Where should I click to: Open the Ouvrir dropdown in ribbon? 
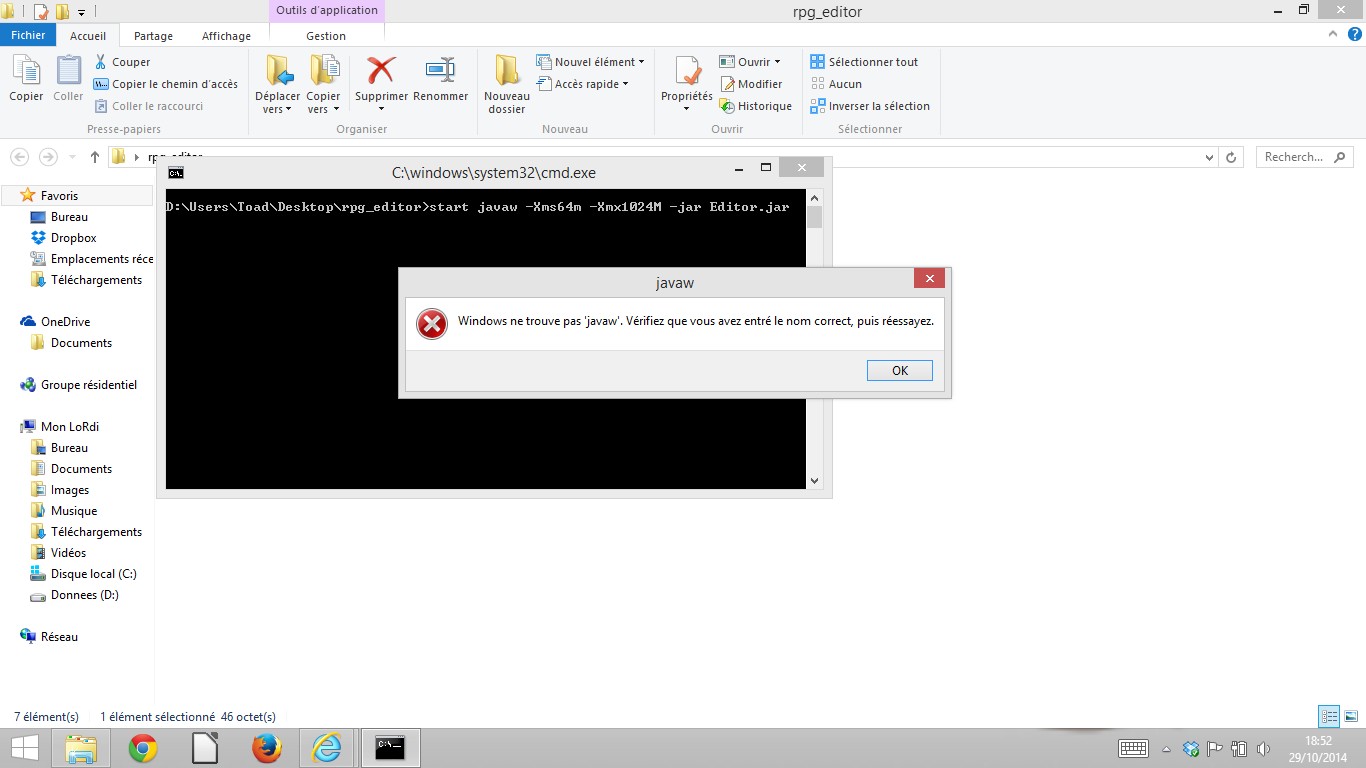coord(750,62)
